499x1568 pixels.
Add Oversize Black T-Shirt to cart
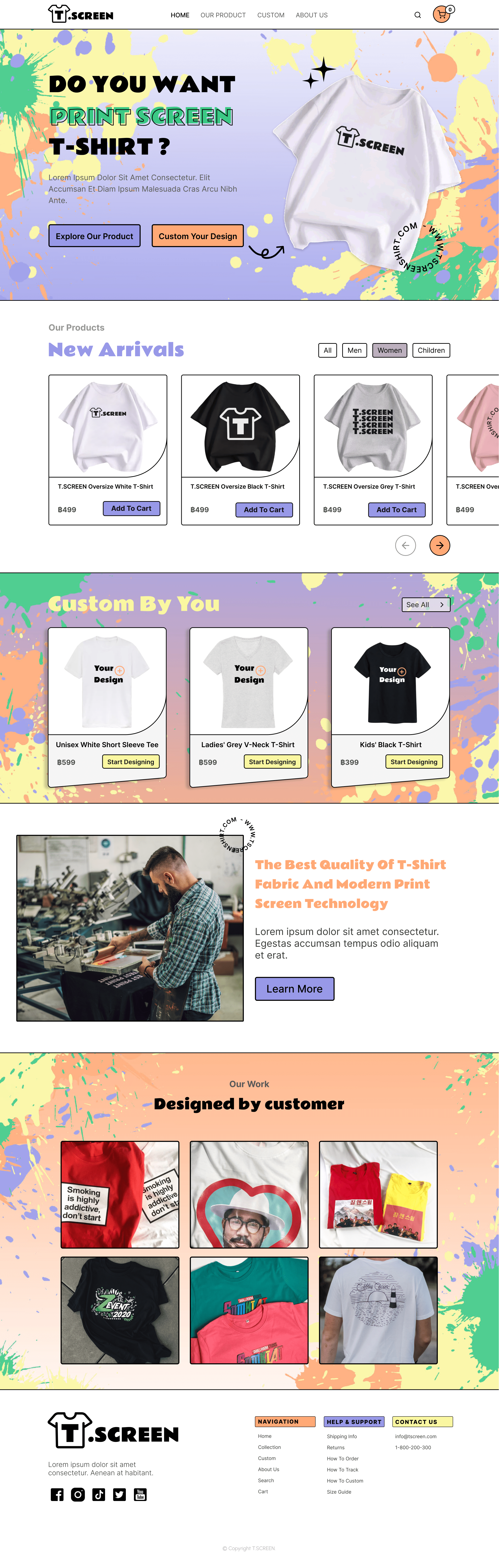264,509
